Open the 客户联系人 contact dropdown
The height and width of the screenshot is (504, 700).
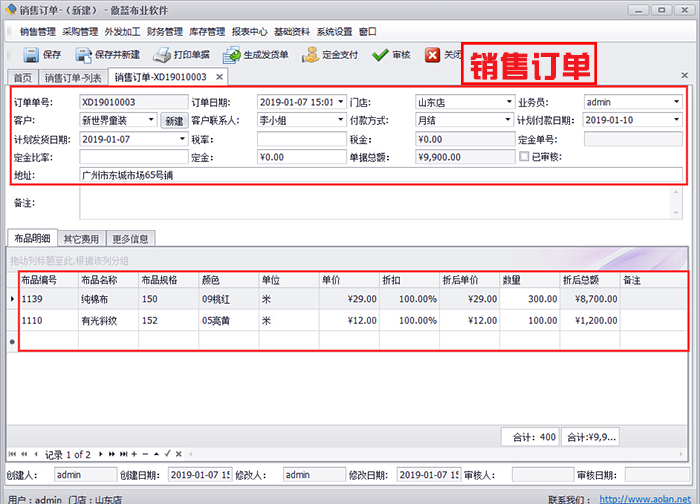(343, 120)
